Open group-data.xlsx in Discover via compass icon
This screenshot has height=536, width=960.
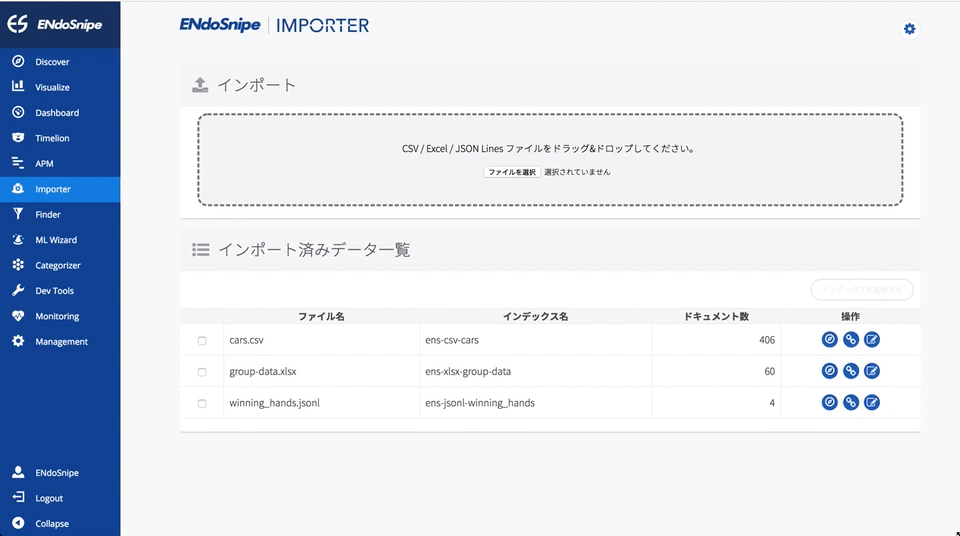click(x=830, y=371)
